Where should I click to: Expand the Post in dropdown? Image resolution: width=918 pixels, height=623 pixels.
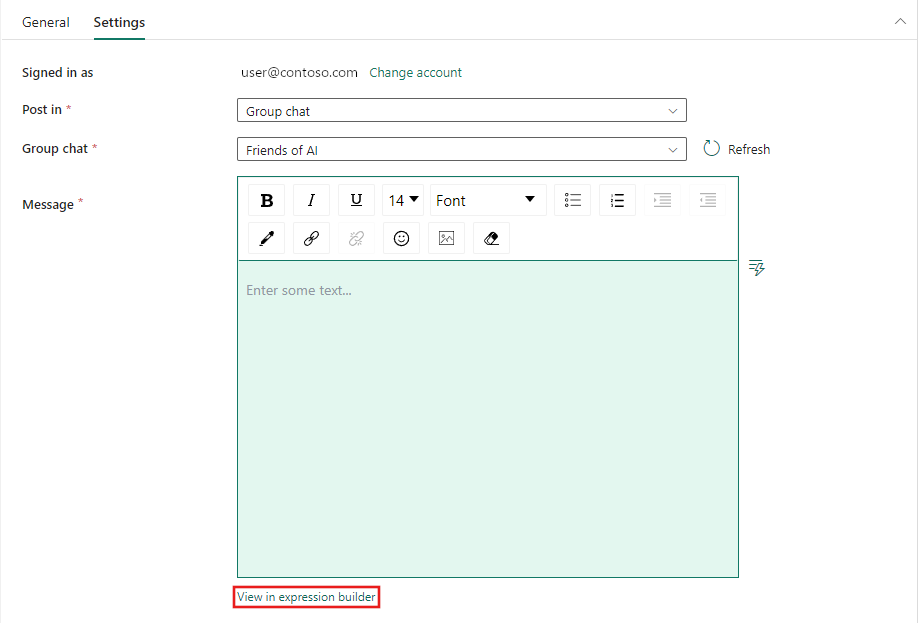coord(461,111)
